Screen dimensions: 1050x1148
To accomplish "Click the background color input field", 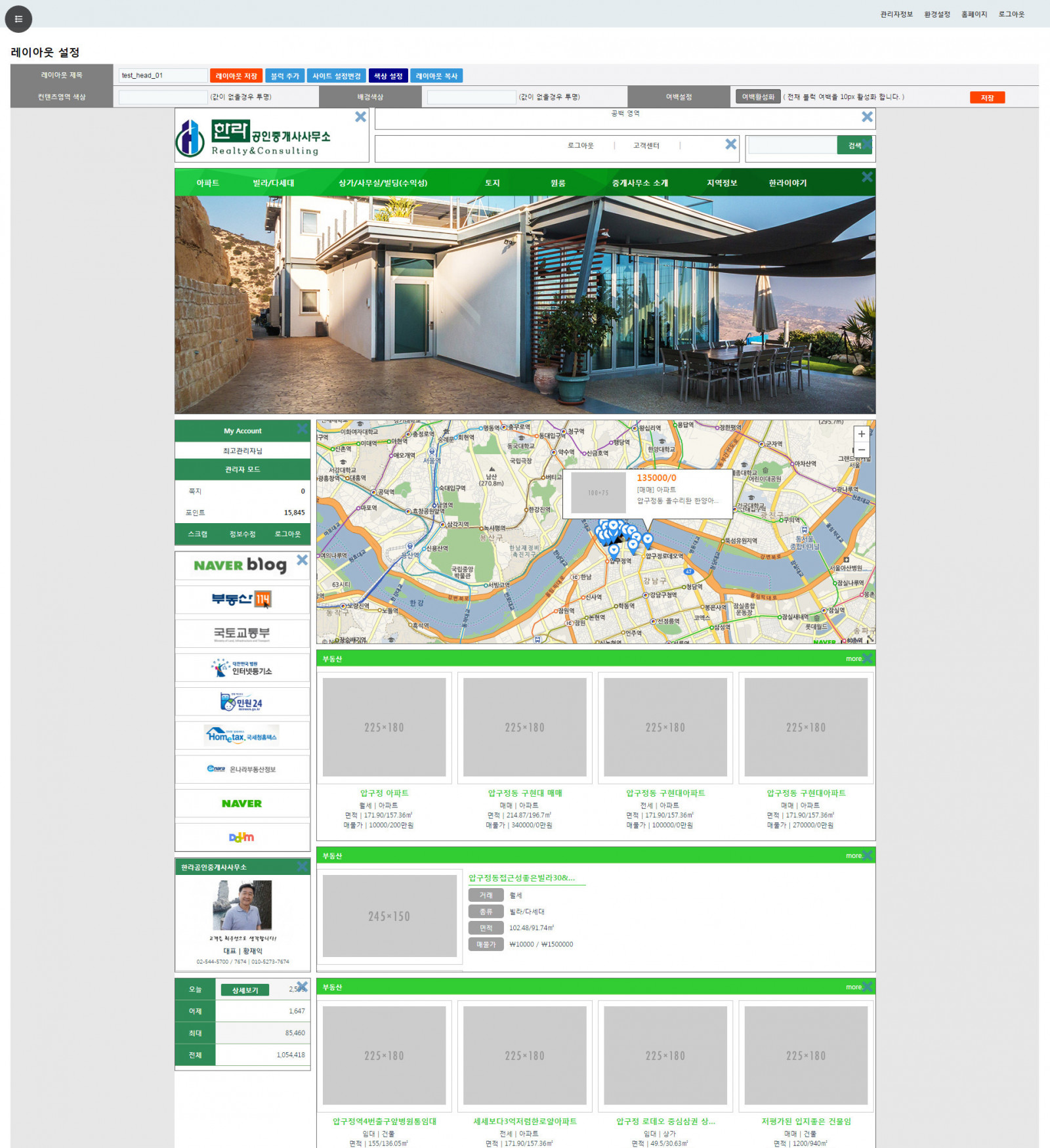I will tap(471, 97).
